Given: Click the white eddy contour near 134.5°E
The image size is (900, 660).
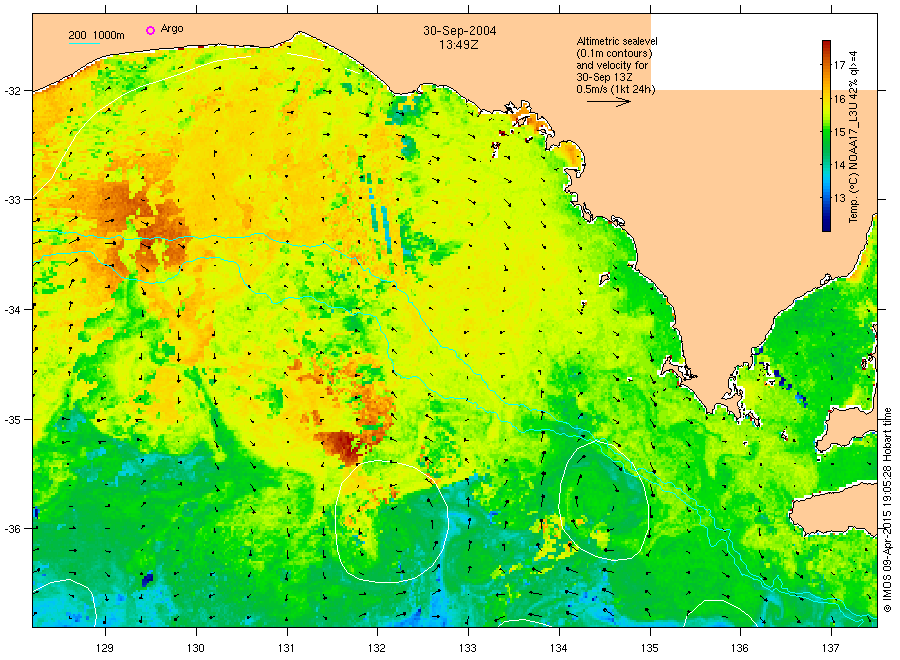Looking at the screenshot, I should [604, 499].
